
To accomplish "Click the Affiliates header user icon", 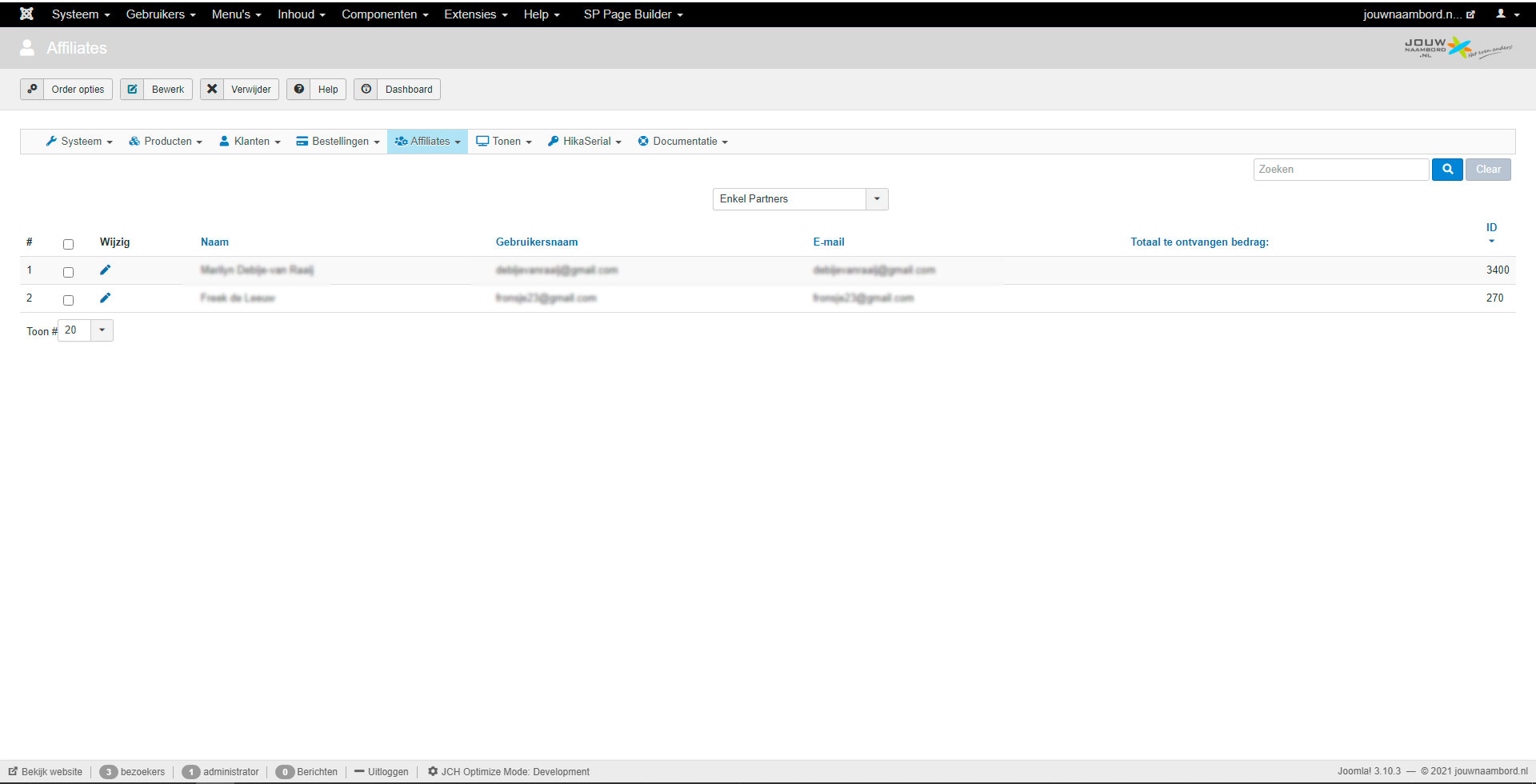I will (x=27, y=48).
